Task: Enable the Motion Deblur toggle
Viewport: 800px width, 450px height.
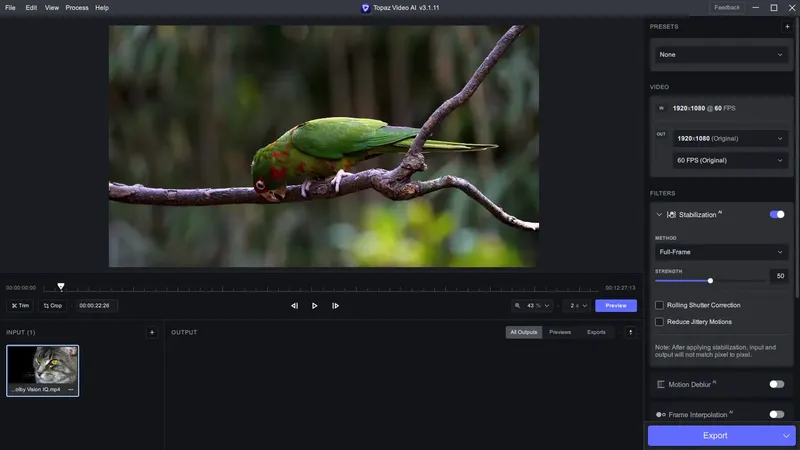Action: (x=776, y=384)
